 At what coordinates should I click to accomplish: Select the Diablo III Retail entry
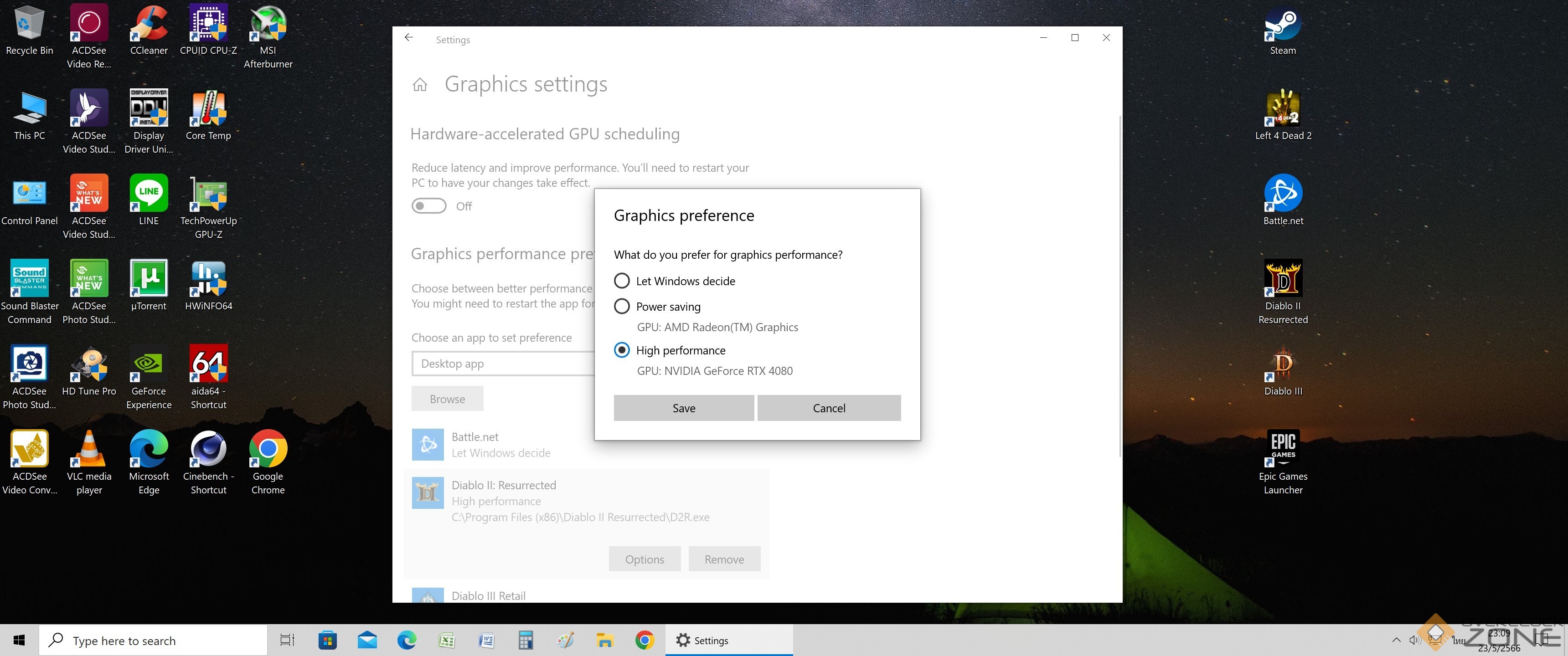click(586, 594)
